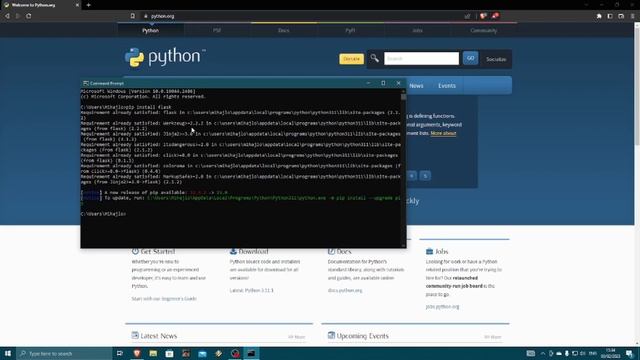Click the Socialize button
640x360 pixels.
click(496, 59)
